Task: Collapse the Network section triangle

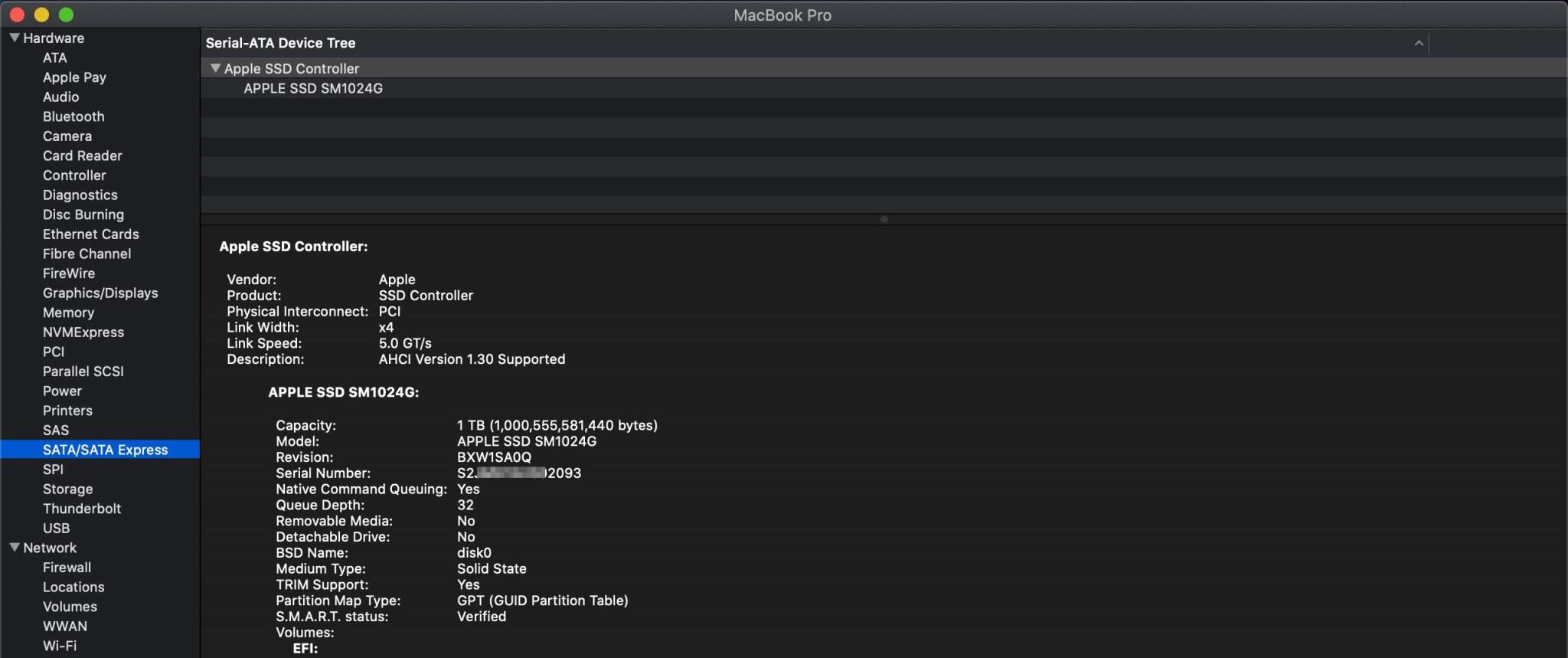Action: pyautogui.click(x=15, y=548)
